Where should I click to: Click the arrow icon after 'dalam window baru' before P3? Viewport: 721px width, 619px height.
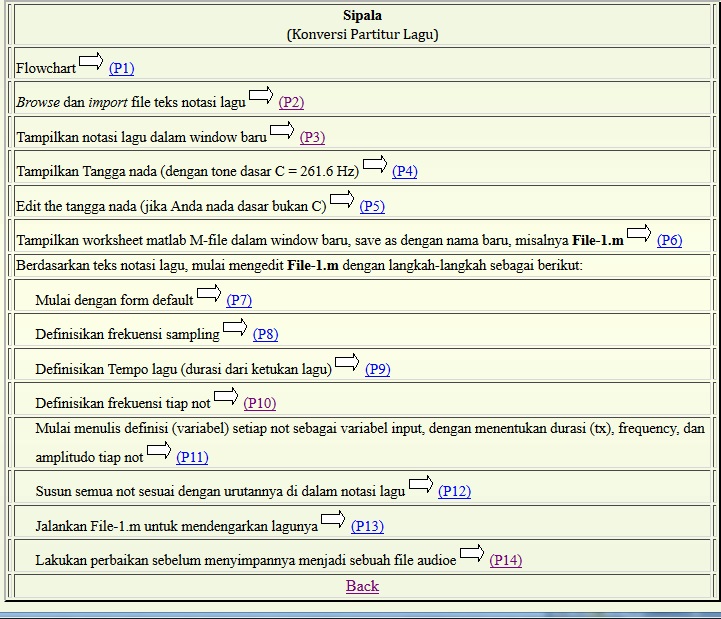pos(282,130)
